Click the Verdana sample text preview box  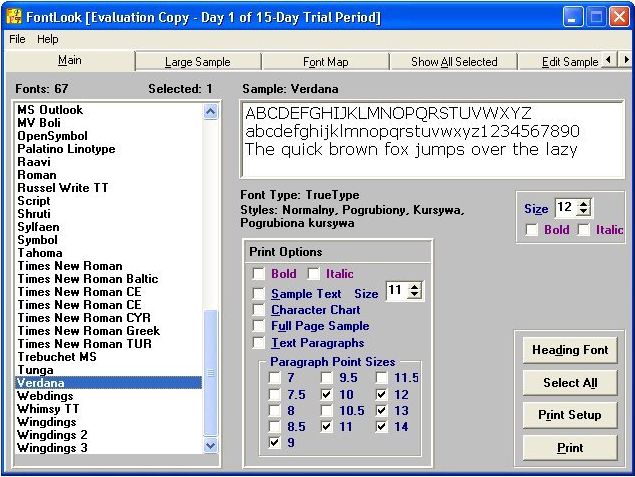click(x=432, y=140)
